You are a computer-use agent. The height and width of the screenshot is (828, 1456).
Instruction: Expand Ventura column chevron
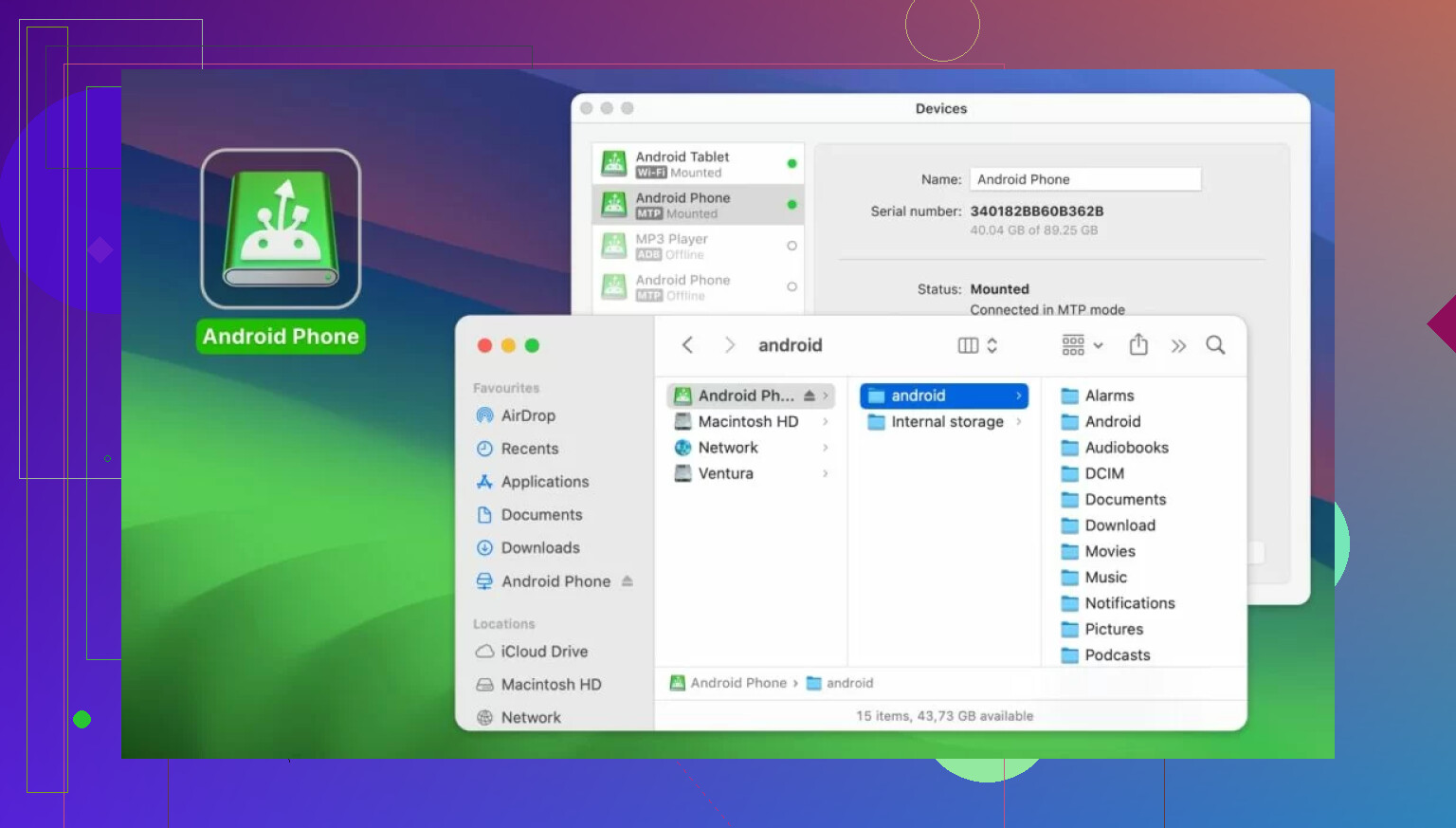[x=826, y=473]
